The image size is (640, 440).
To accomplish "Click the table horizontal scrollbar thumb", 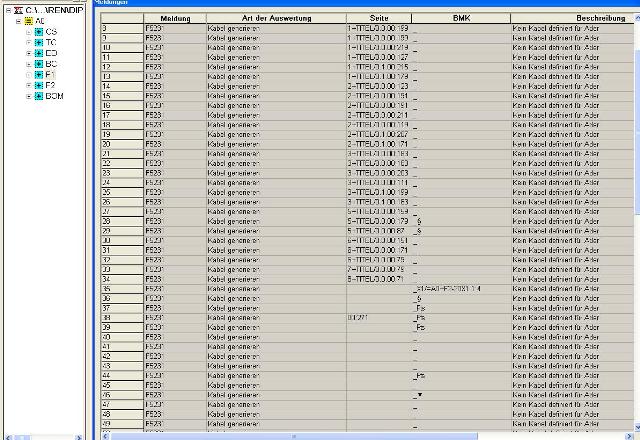I will pyautogui.click(x=293, y=436).
